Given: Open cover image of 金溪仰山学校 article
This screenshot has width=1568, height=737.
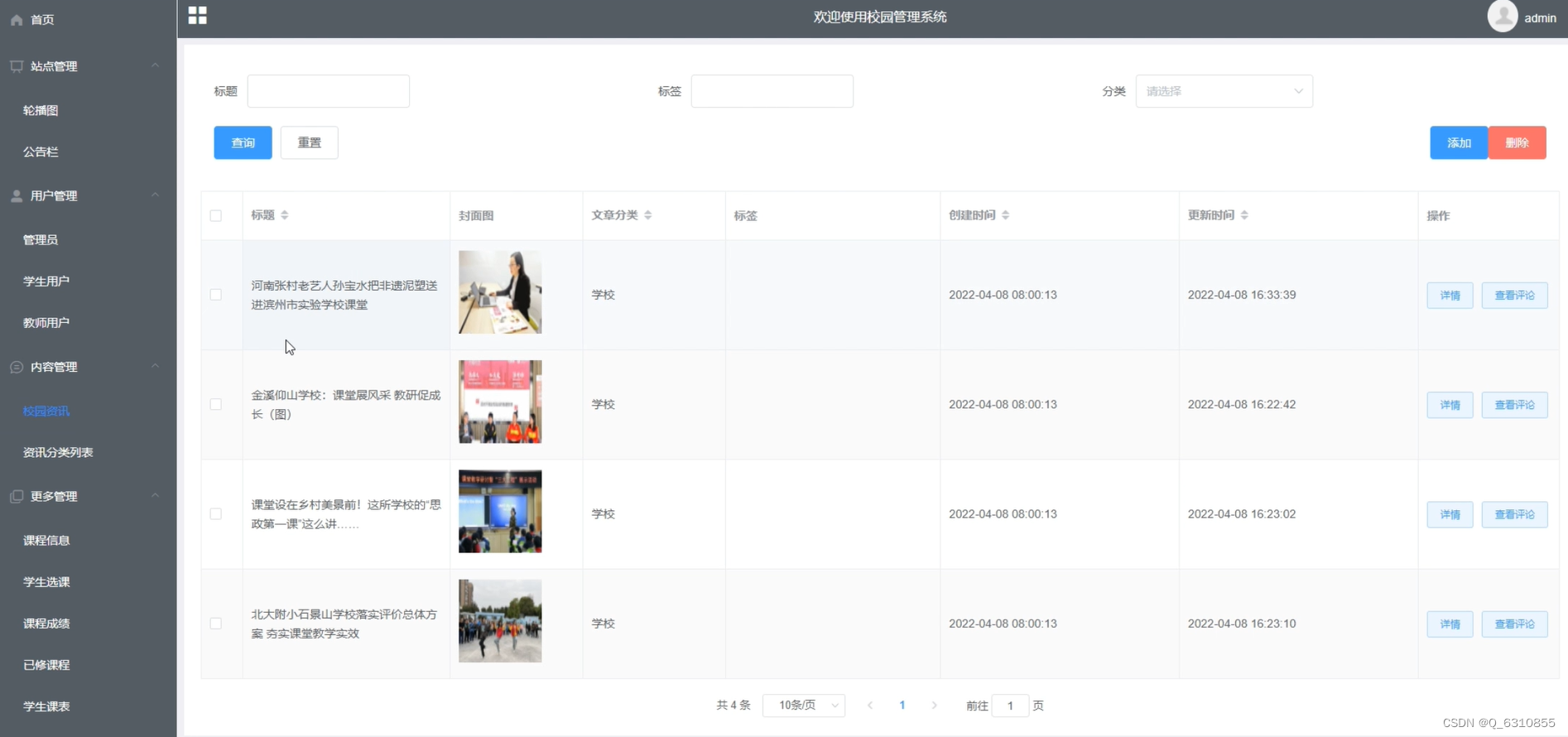Looking at the screenshot, I should coord(500,402).
